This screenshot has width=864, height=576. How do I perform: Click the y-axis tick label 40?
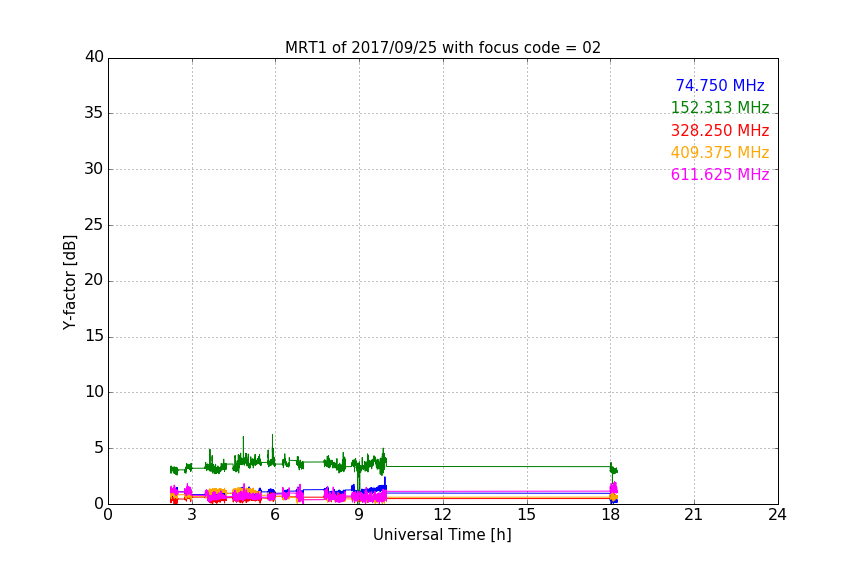pyautogui.click(x=94, y=57)
